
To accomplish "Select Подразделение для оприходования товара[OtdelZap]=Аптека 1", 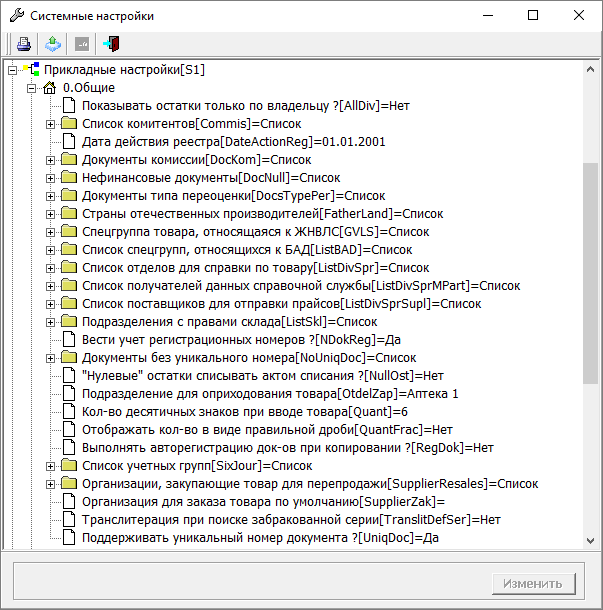I will click(x=270, y=393).
